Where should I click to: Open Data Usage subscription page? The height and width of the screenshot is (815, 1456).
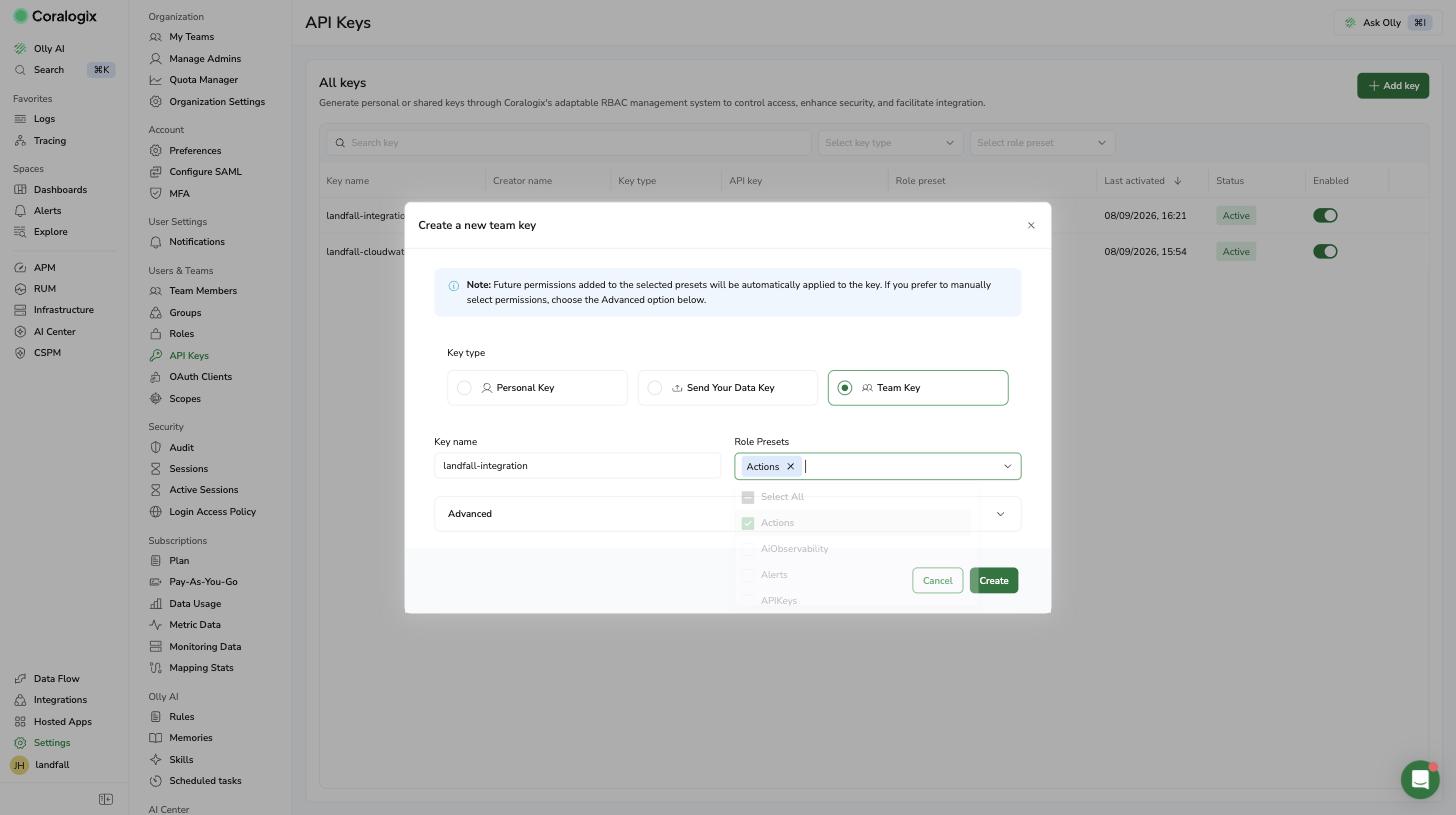(x=185, y=604)
